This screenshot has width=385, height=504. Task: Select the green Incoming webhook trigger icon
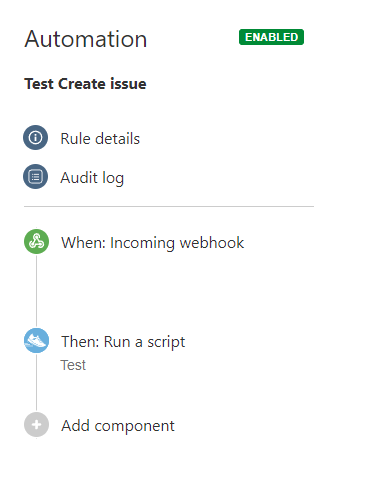[x=36, y=241]
